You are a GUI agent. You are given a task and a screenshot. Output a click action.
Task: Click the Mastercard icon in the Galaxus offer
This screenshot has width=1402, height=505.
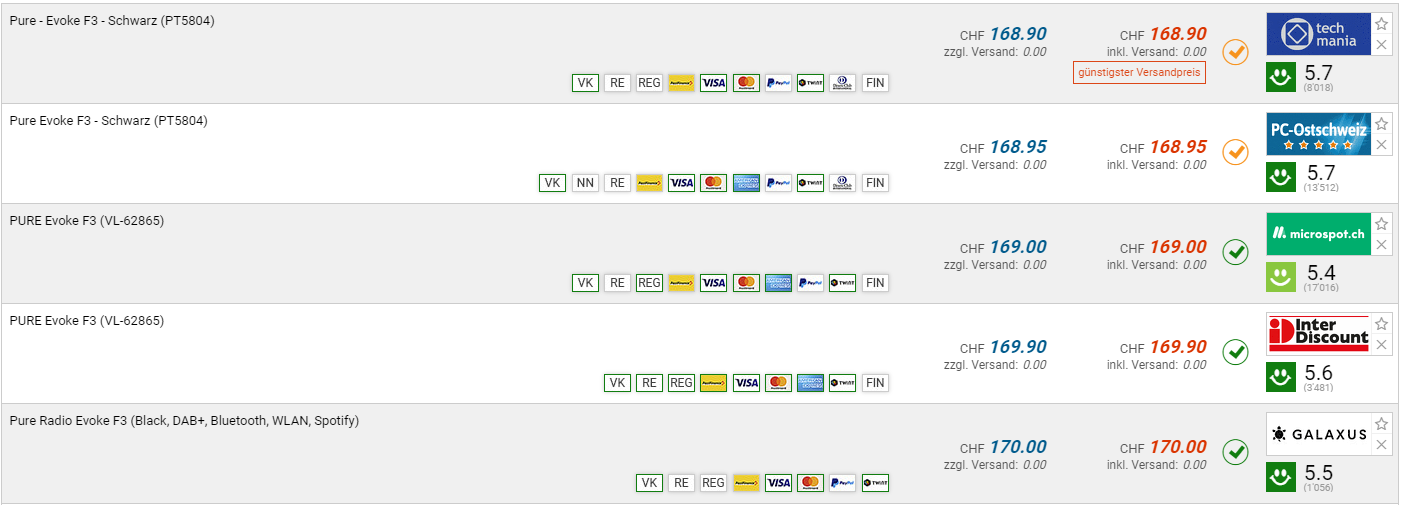tap(810, 483)
